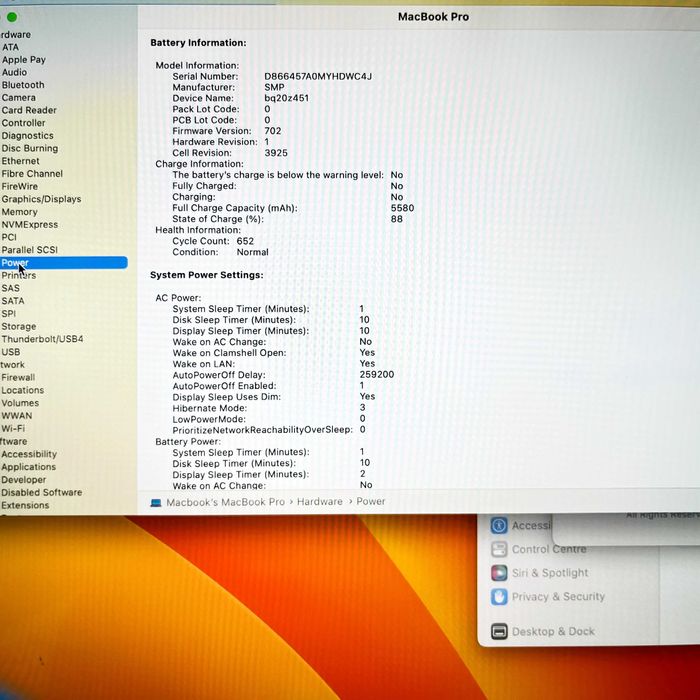
Task: Open the Camera sidebar entry
Action: point(18,98)
